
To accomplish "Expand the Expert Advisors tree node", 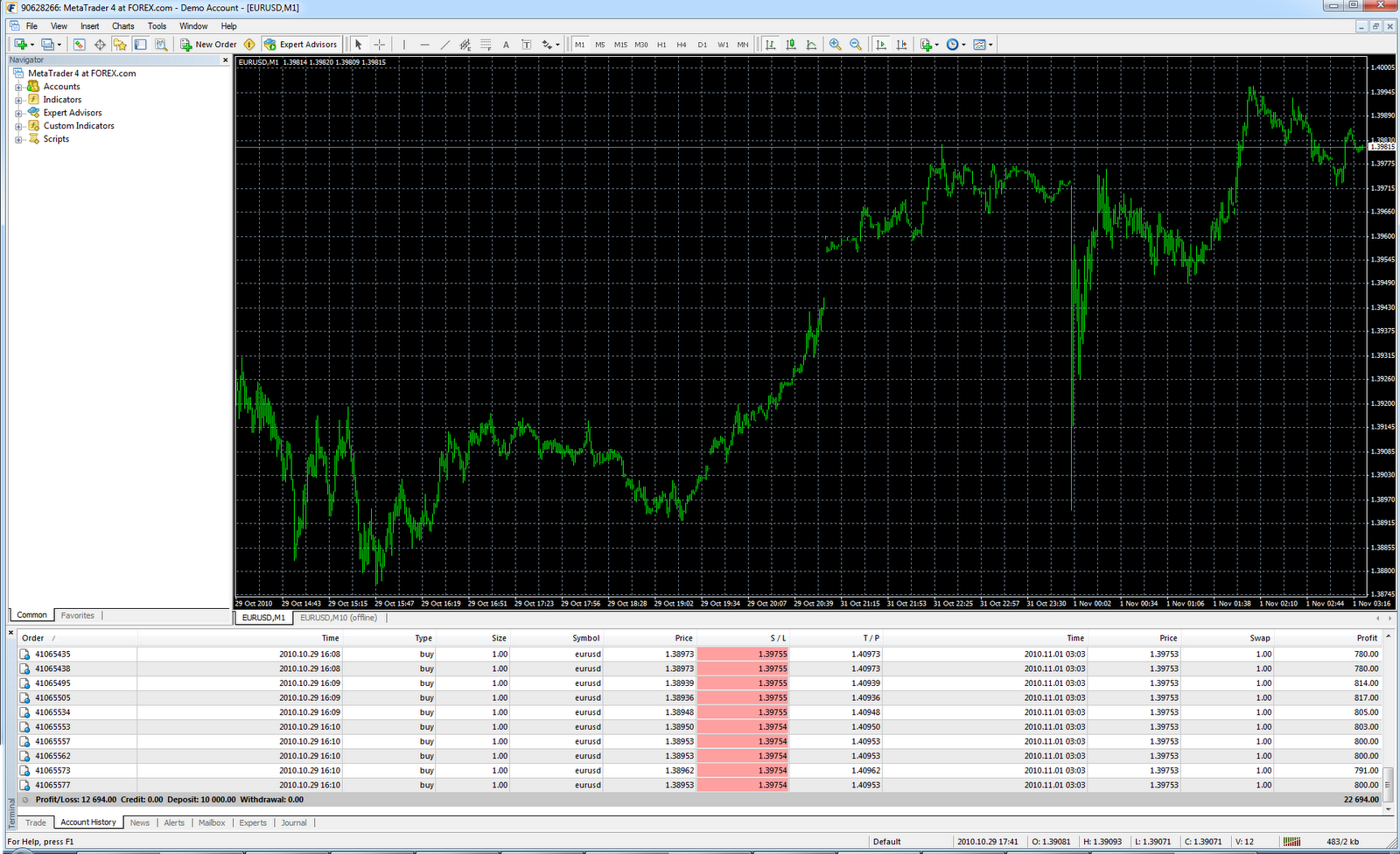I will 18,114.
